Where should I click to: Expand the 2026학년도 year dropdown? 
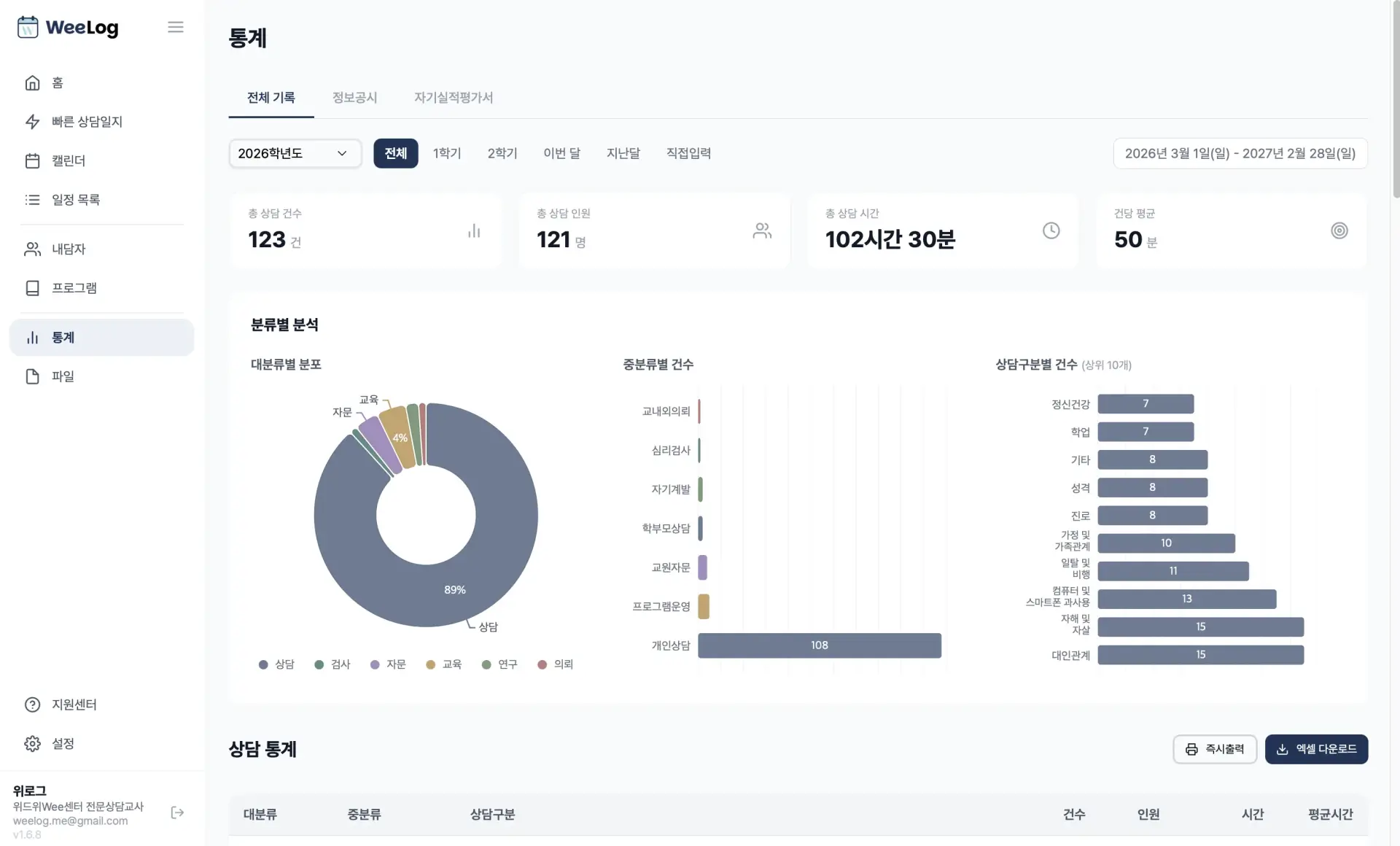[295, 153]
